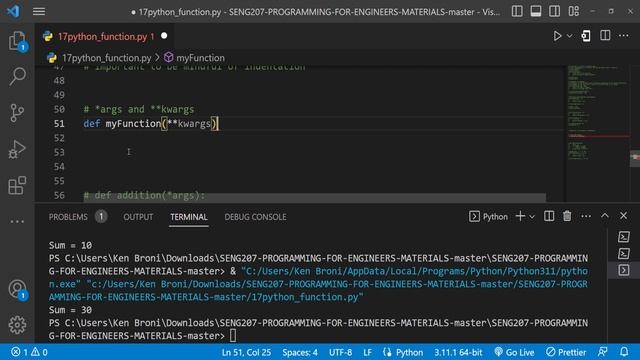Select the second terminal in terminal list
This screenshot has height=360, width=640.
[x=623, y=253]
